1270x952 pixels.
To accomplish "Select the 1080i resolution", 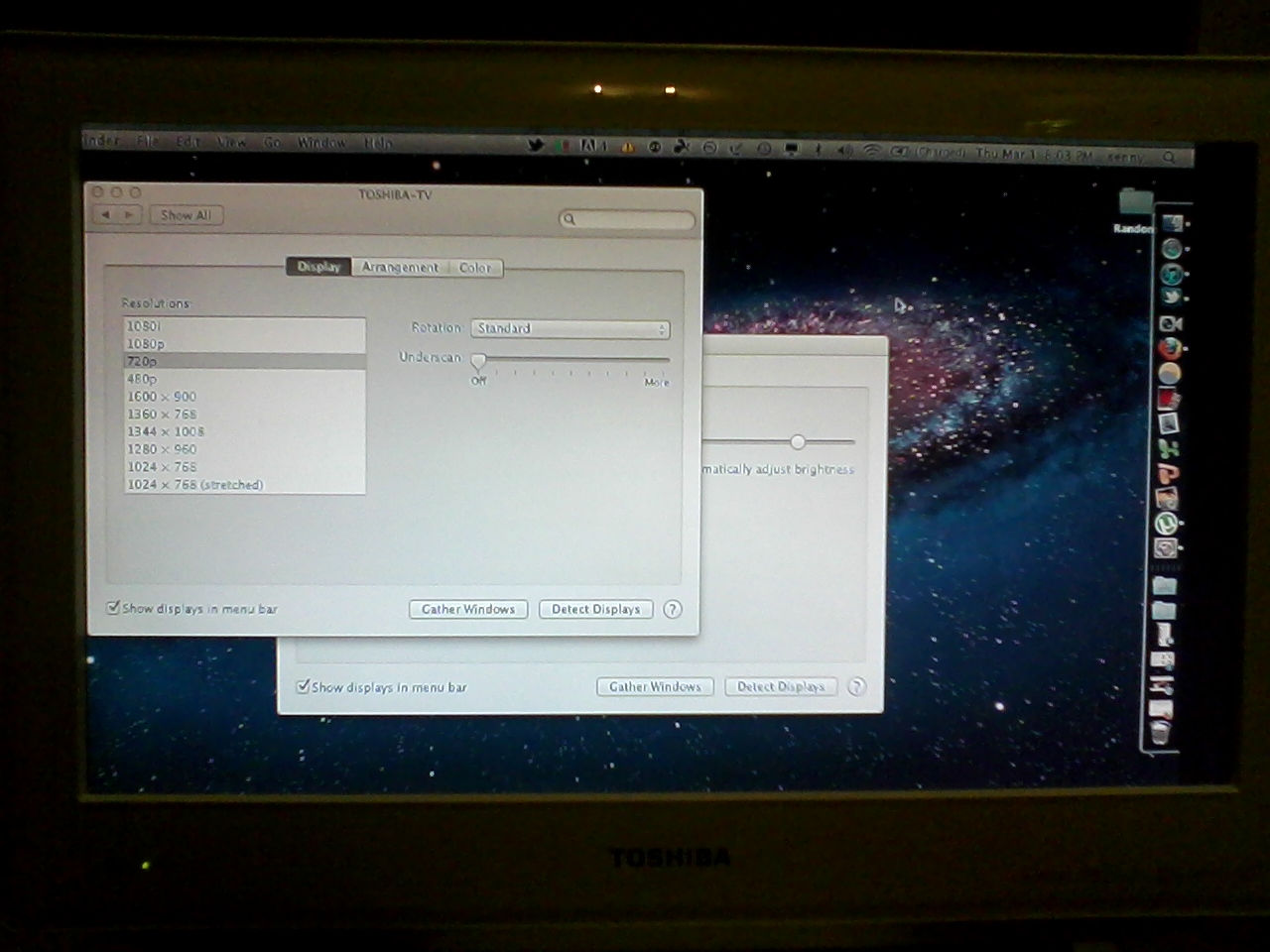I will click(x=244, y=326).
